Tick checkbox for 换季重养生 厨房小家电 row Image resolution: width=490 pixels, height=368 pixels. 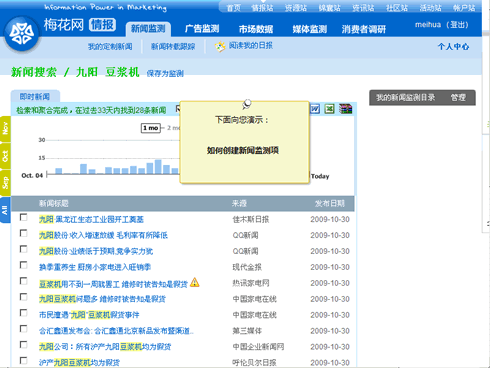[23, 265]
